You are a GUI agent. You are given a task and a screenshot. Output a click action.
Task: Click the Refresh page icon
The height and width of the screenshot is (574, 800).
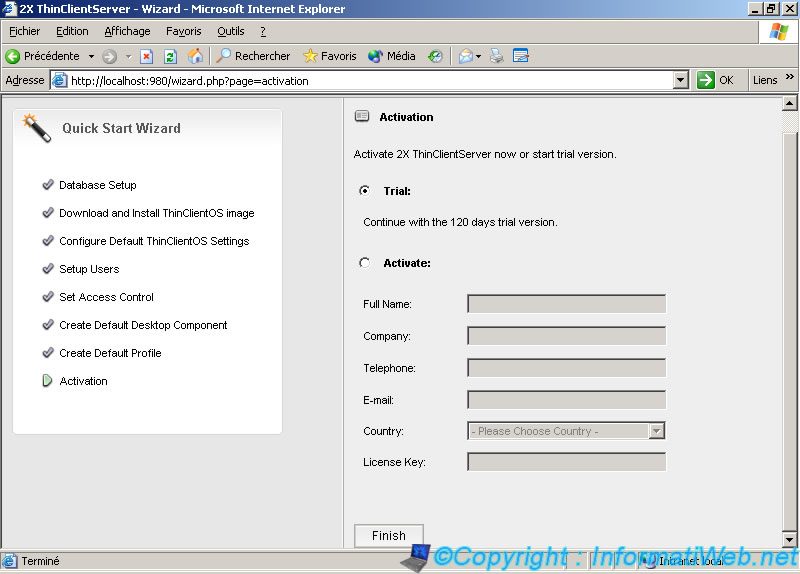click(170, 56)
